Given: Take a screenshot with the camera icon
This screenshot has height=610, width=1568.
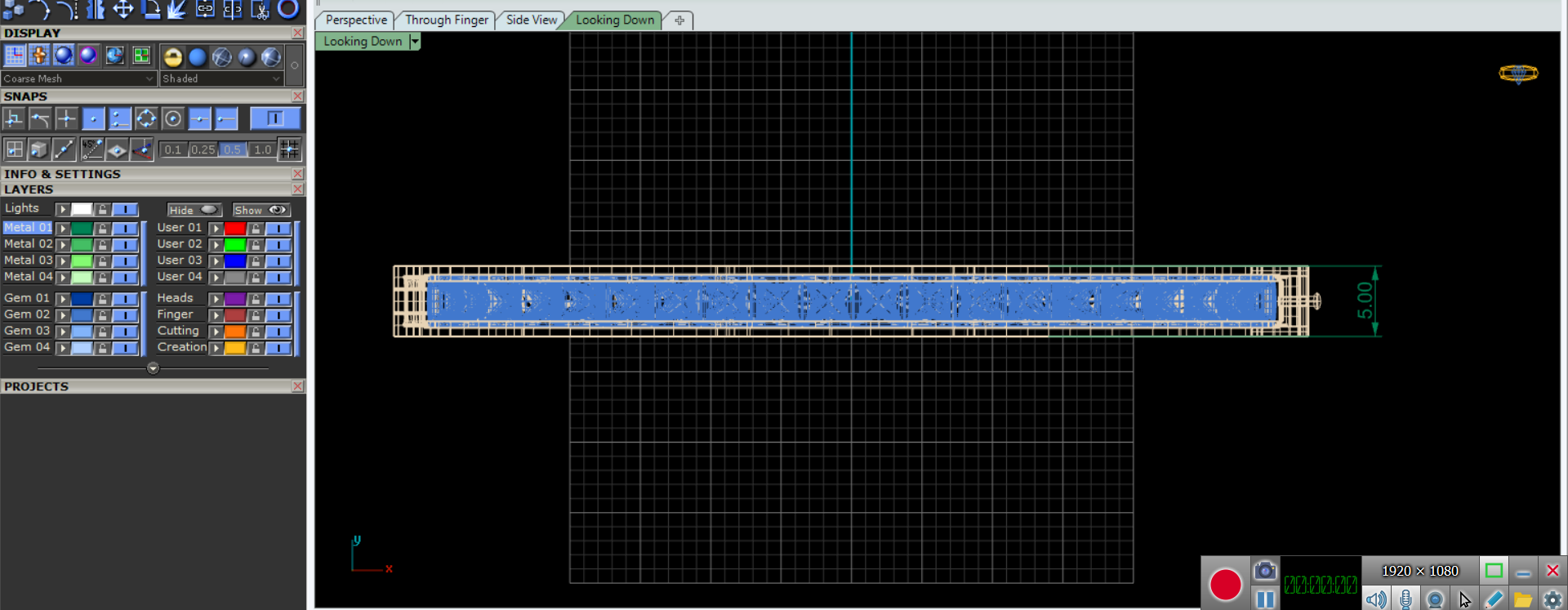Looking at the screenshot, I should pos(1264,570).
